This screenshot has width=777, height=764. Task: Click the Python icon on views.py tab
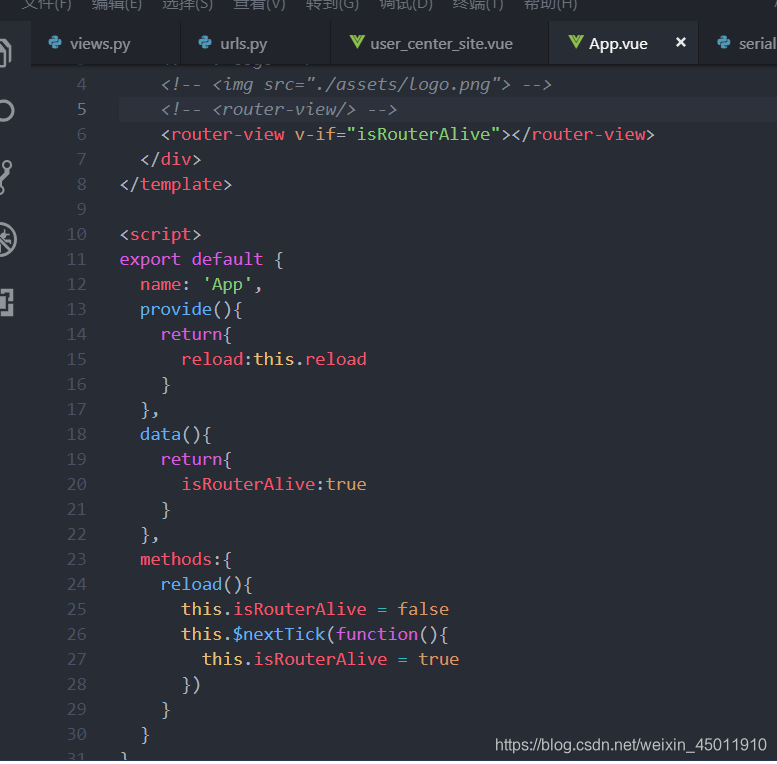(55, 43)
